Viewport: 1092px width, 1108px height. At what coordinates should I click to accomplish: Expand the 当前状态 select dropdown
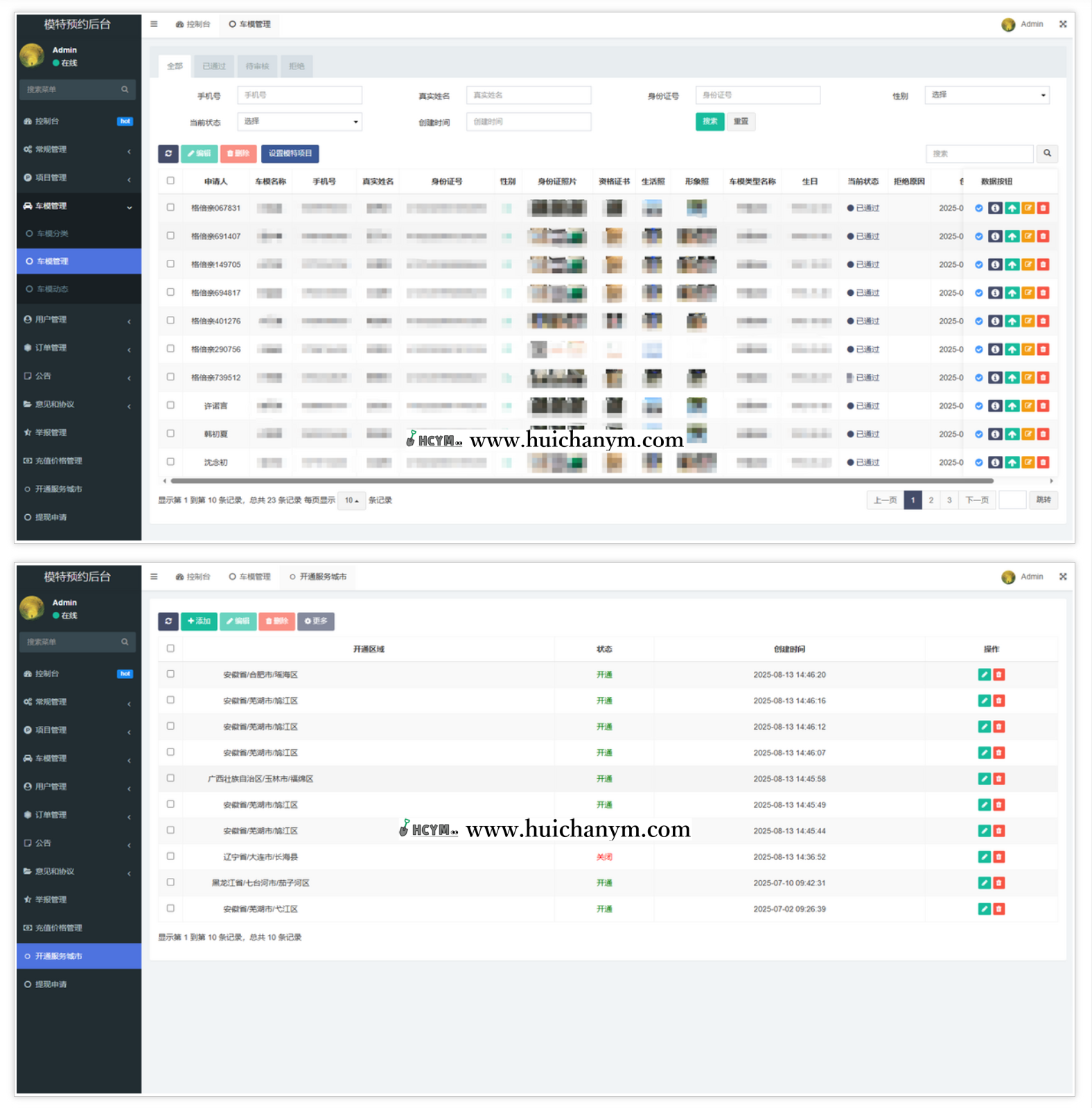[x=299, y=121]
